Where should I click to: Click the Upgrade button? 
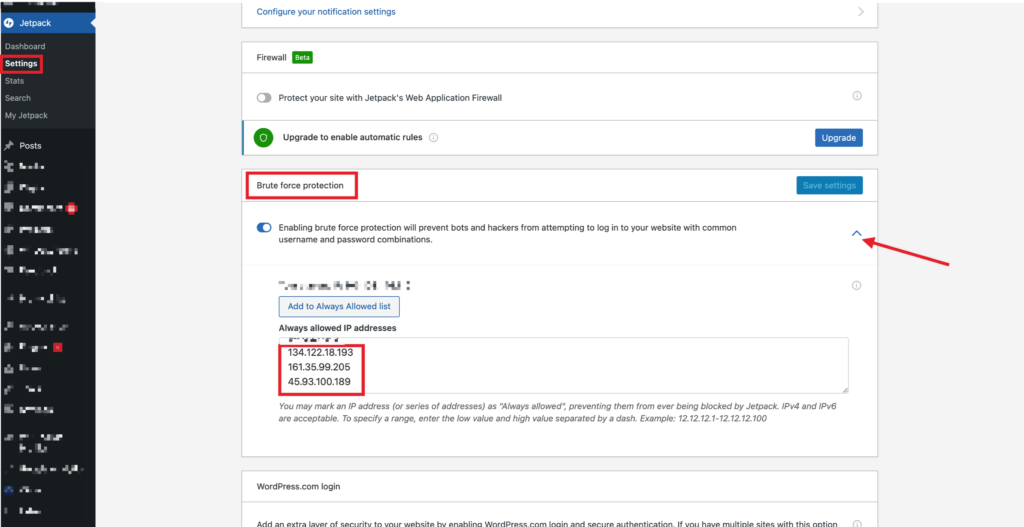(x=839, y=138)
